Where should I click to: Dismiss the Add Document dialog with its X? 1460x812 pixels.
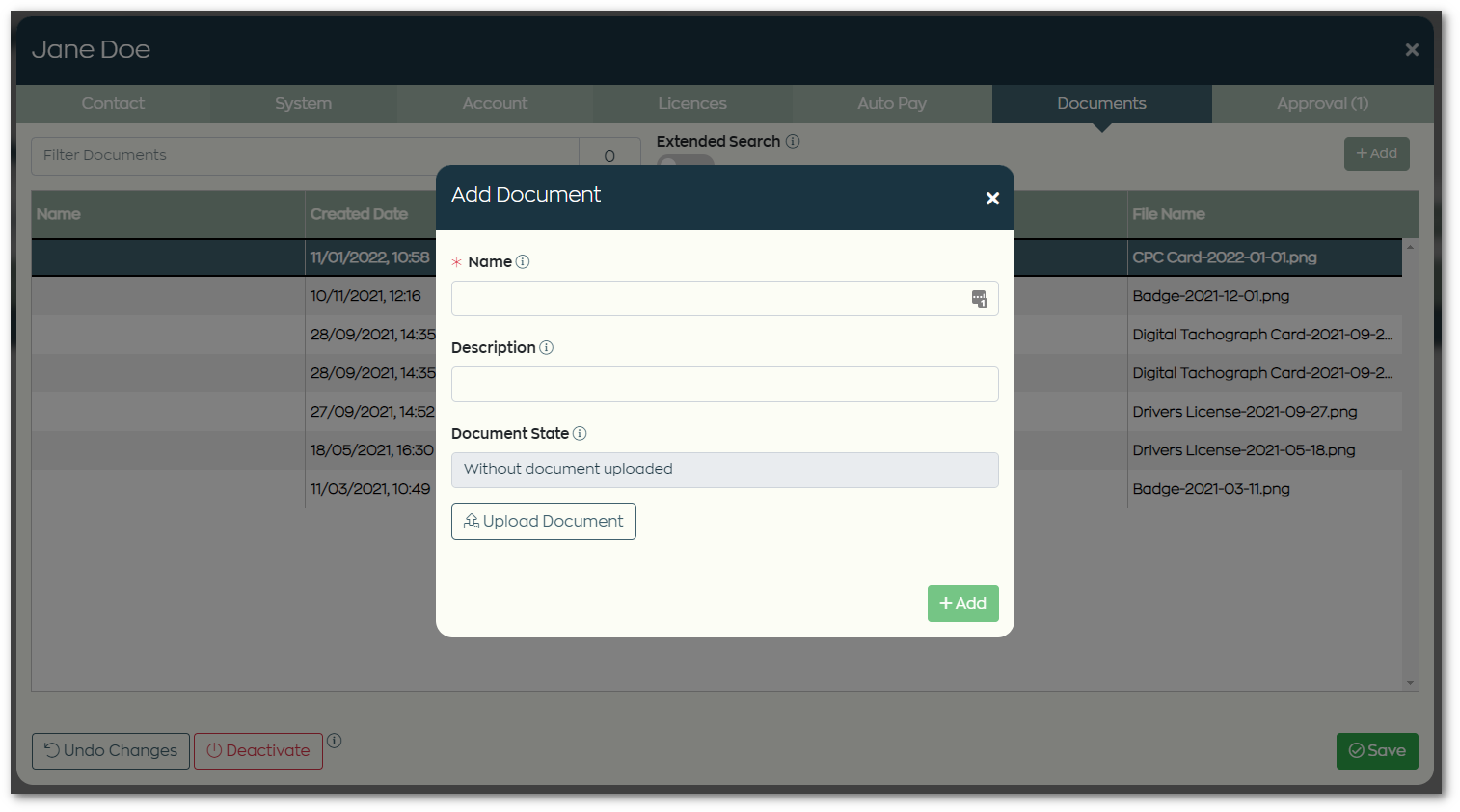coord(992,198)
